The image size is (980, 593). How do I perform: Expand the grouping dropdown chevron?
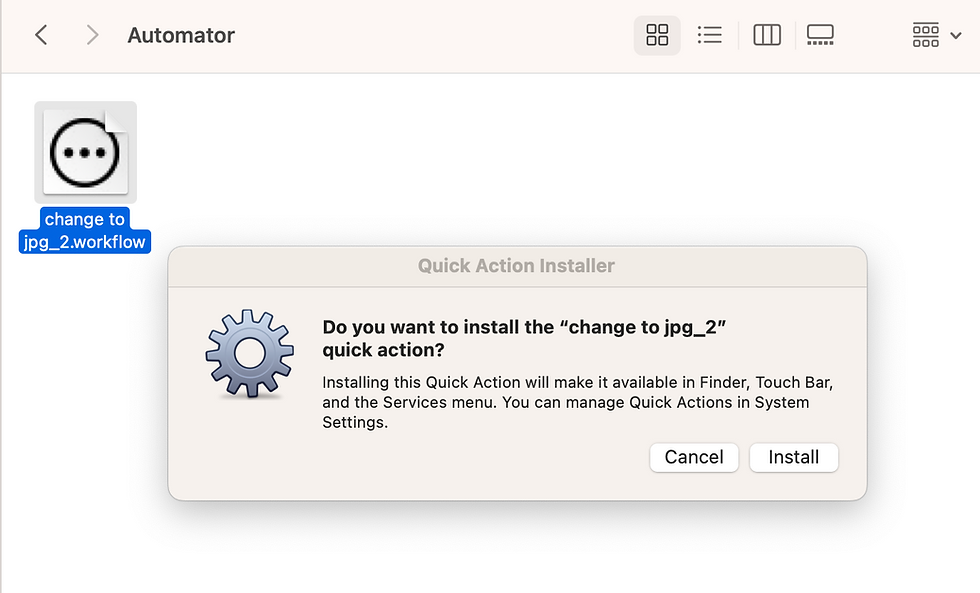(956, 36)
